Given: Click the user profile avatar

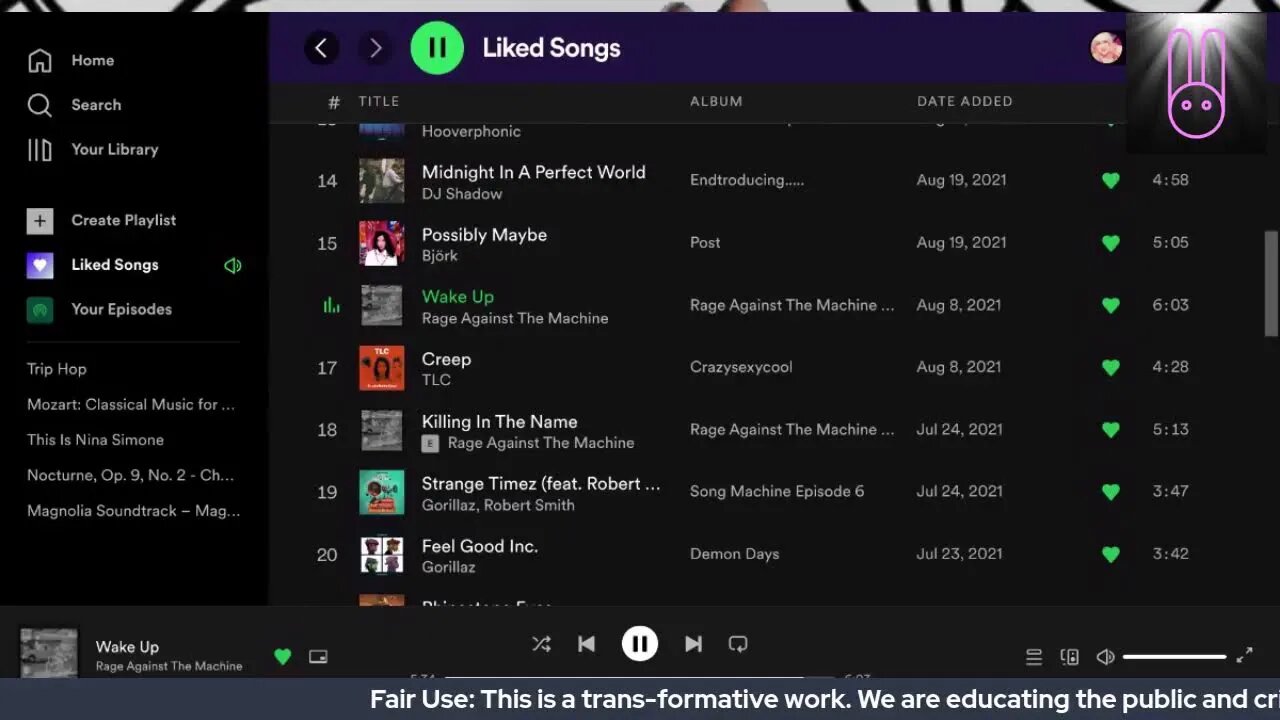Looking at the screenshot, I should 1106,48.
